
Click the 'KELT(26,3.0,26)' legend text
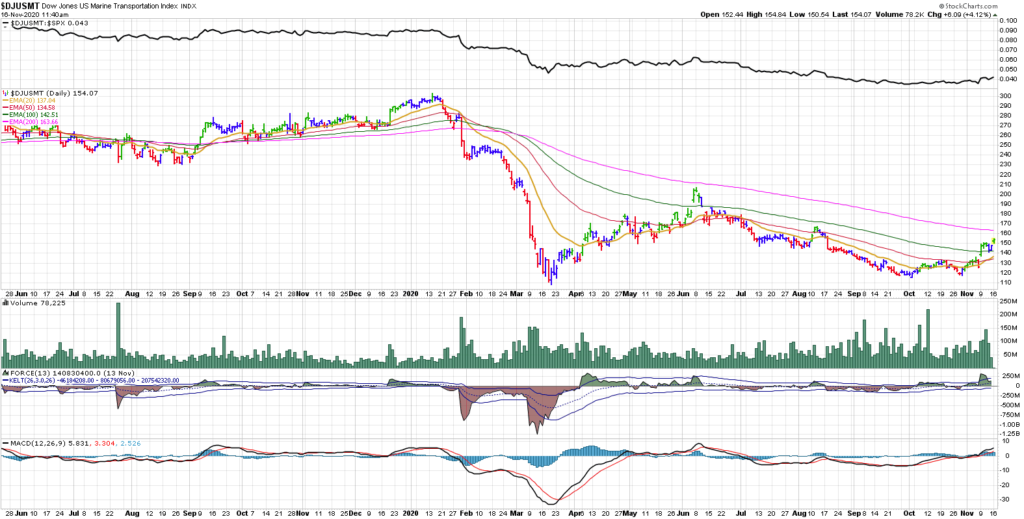(33, 379)
